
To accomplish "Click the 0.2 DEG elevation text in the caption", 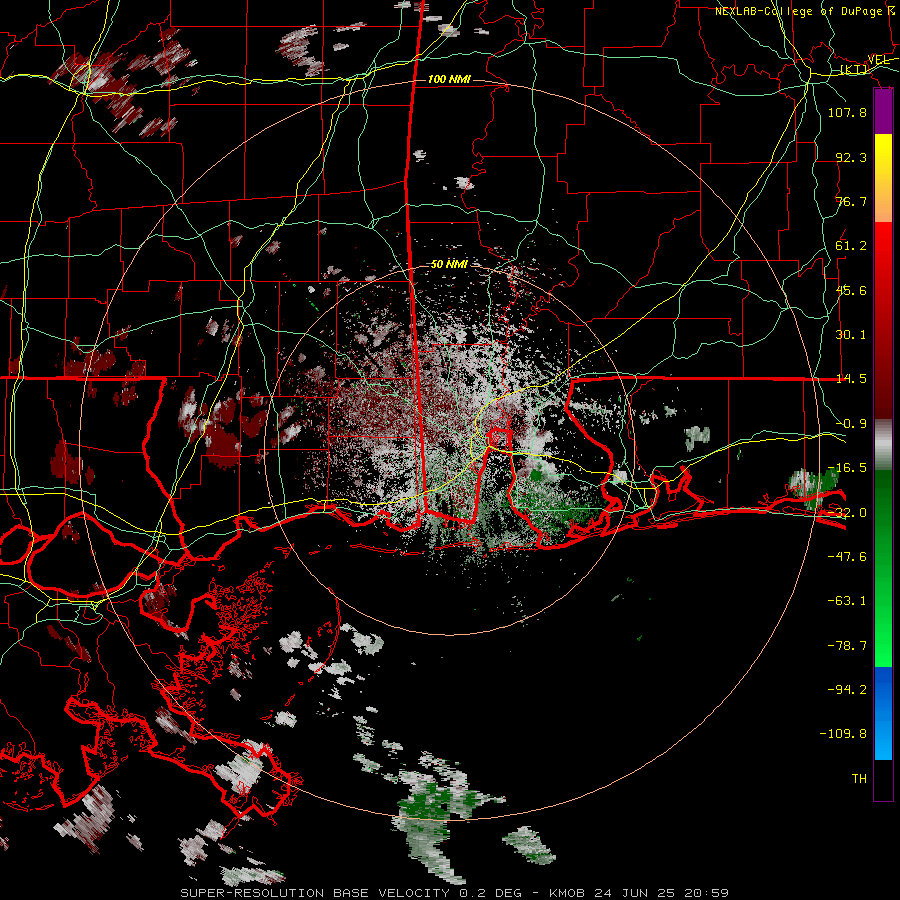I will [491, 893].
